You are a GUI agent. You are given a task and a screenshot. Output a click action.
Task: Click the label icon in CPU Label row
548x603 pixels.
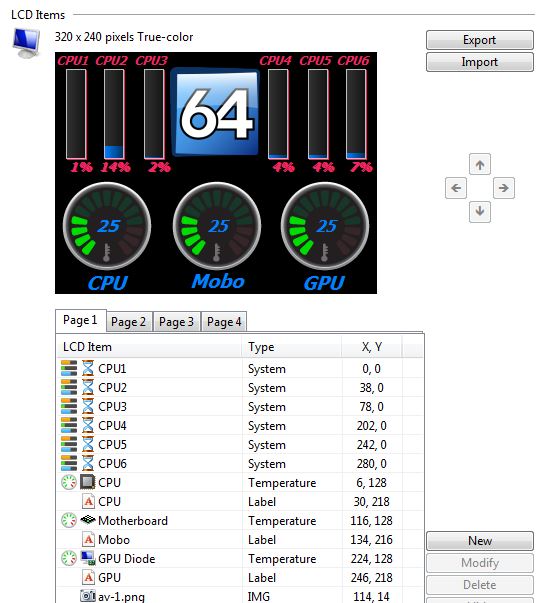pos(88,501)
